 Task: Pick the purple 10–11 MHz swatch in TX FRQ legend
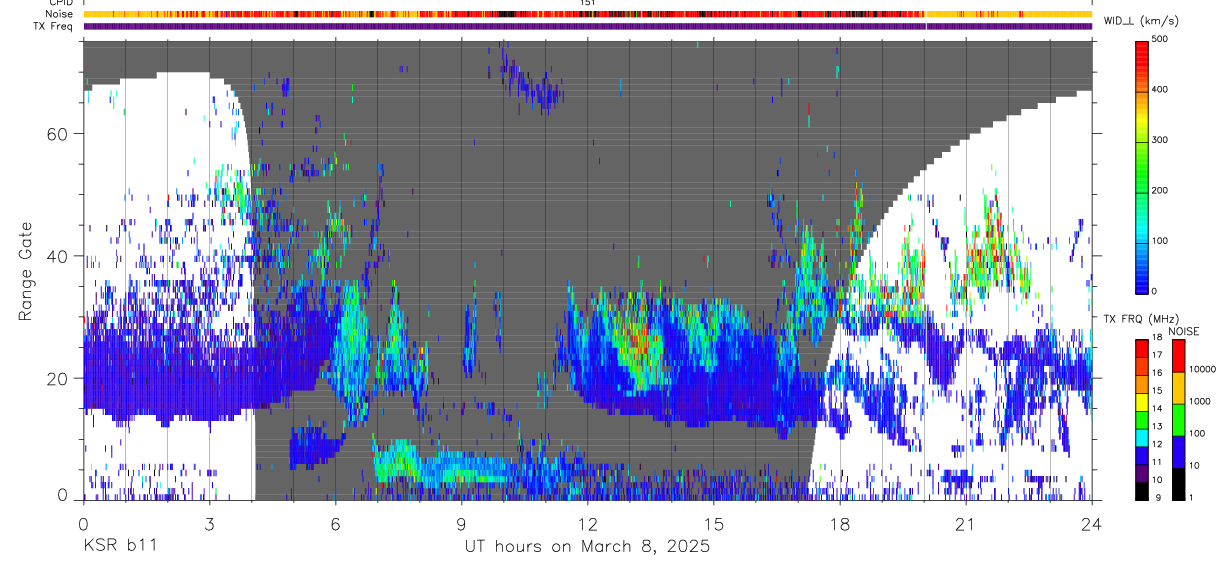click(x=1142, y=474)
